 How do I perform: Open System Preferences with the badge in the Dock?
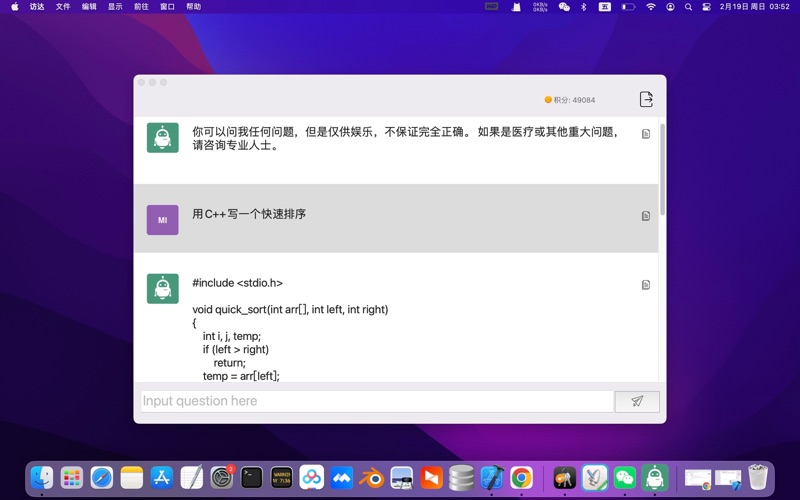[222, 478]
